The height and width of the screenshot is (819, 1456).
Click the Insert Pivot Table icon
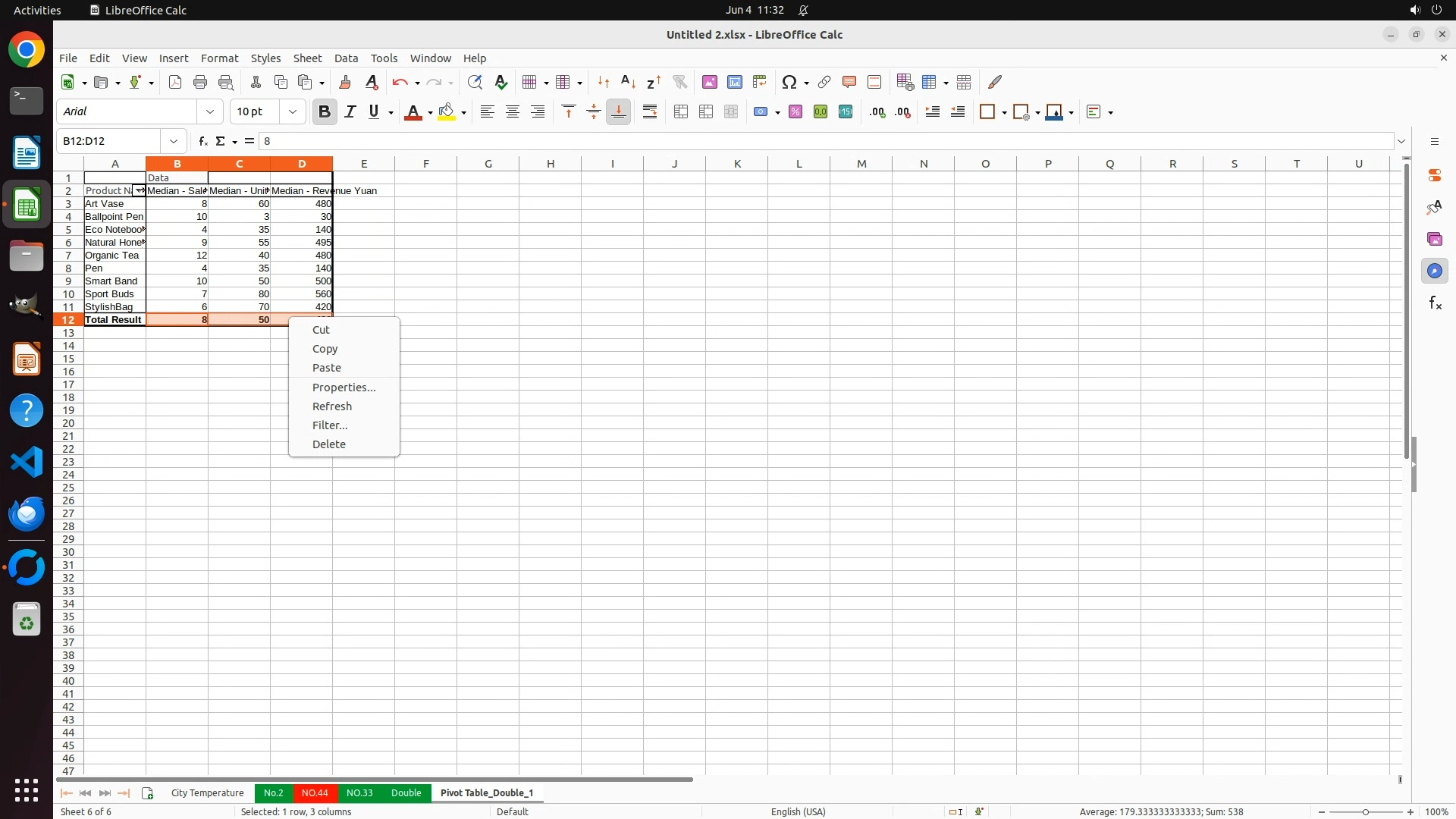click(x=759, y=82)
